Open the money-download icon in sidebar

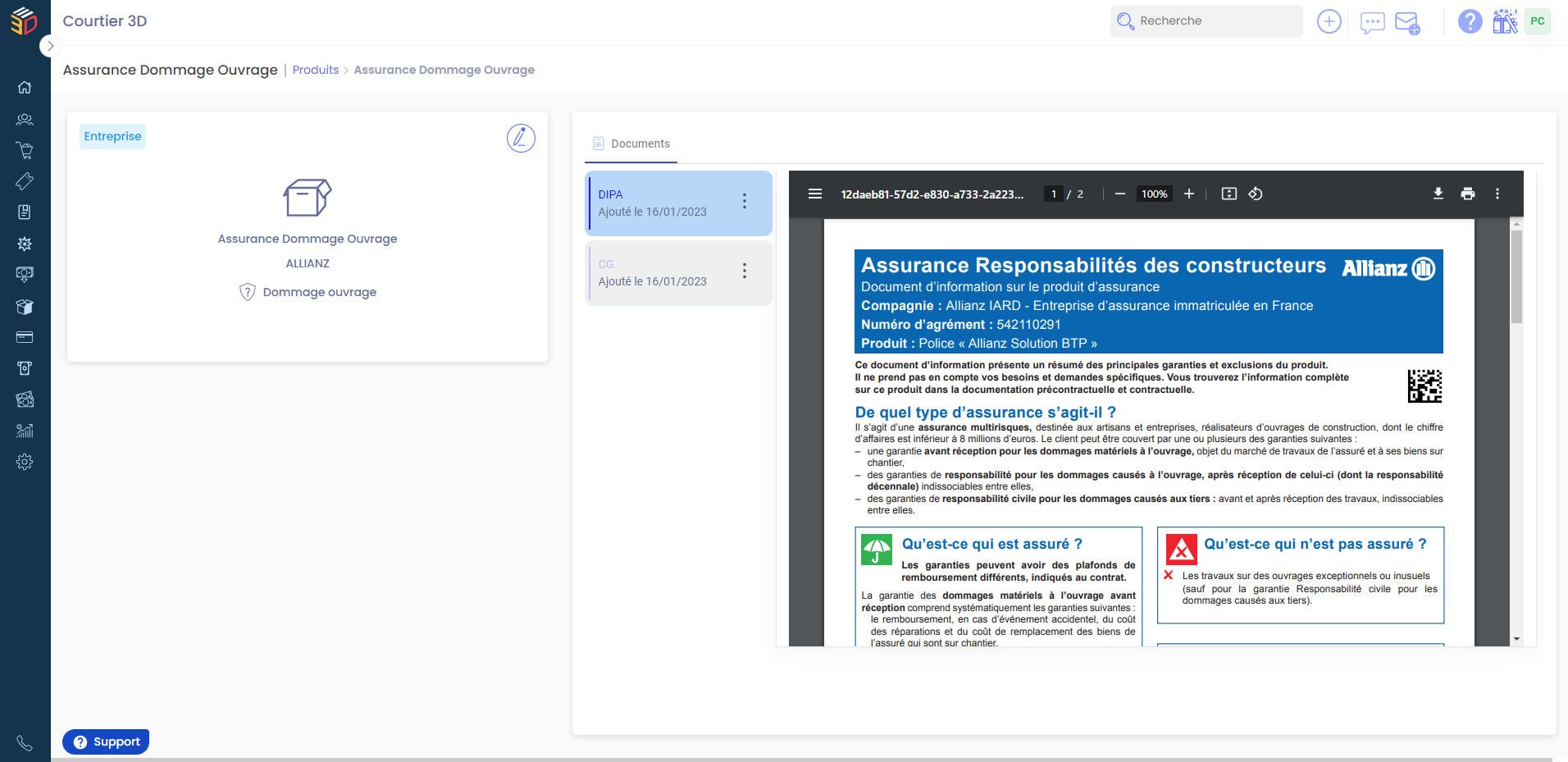click(25, 275)
